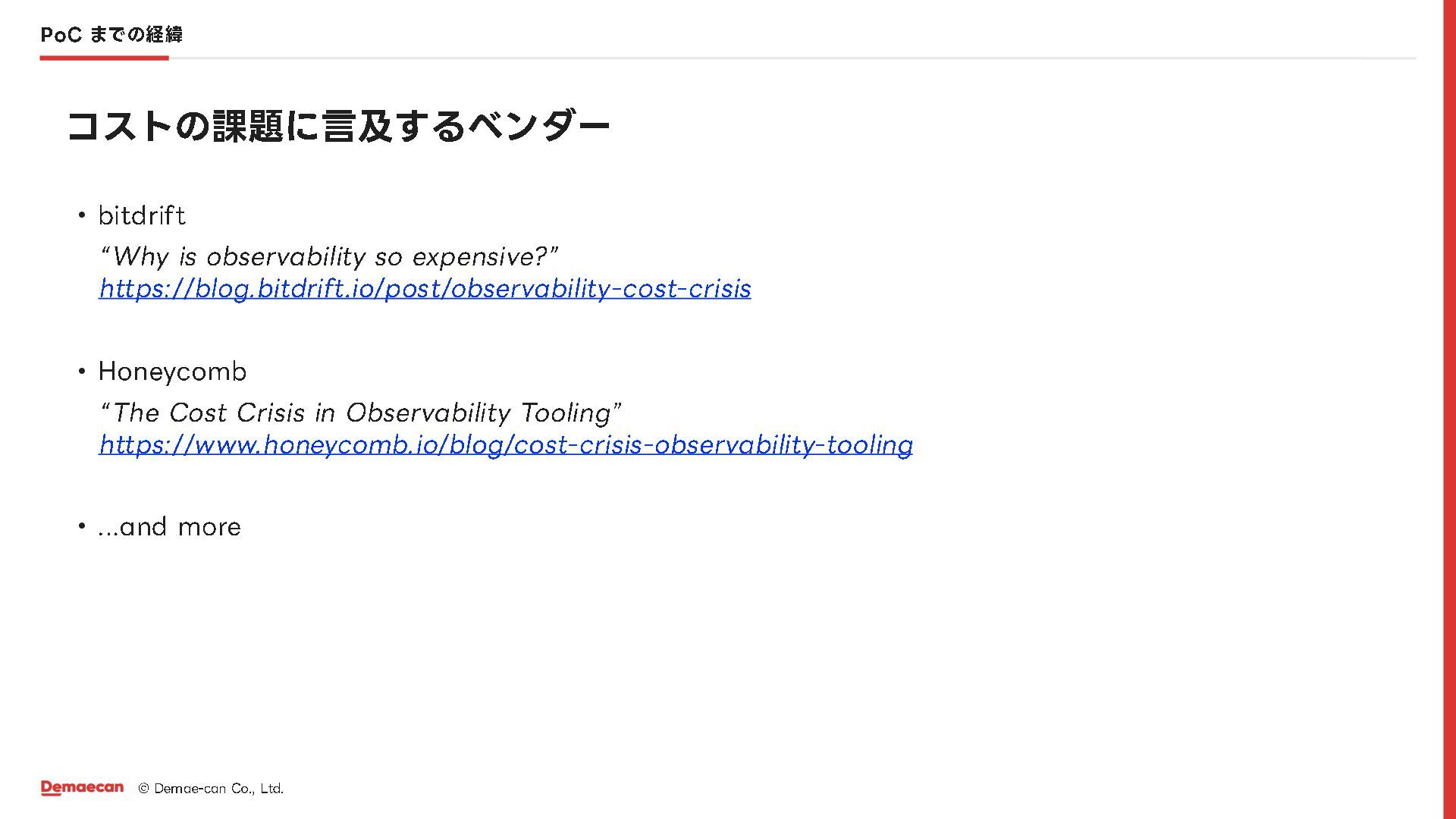Select the '...and more' bullet text
1456x819 pixels.
click(x=170, y=527)
